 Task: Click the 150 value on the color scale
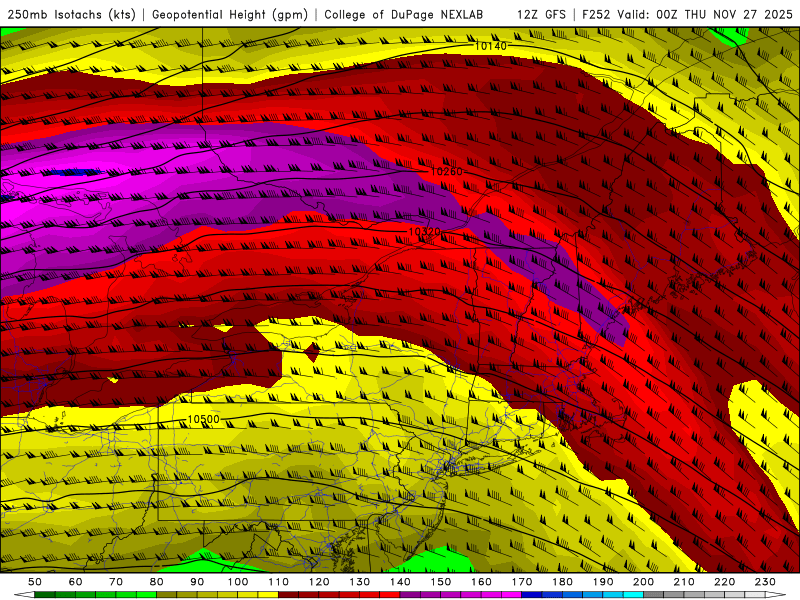click(x=441, y=582)
